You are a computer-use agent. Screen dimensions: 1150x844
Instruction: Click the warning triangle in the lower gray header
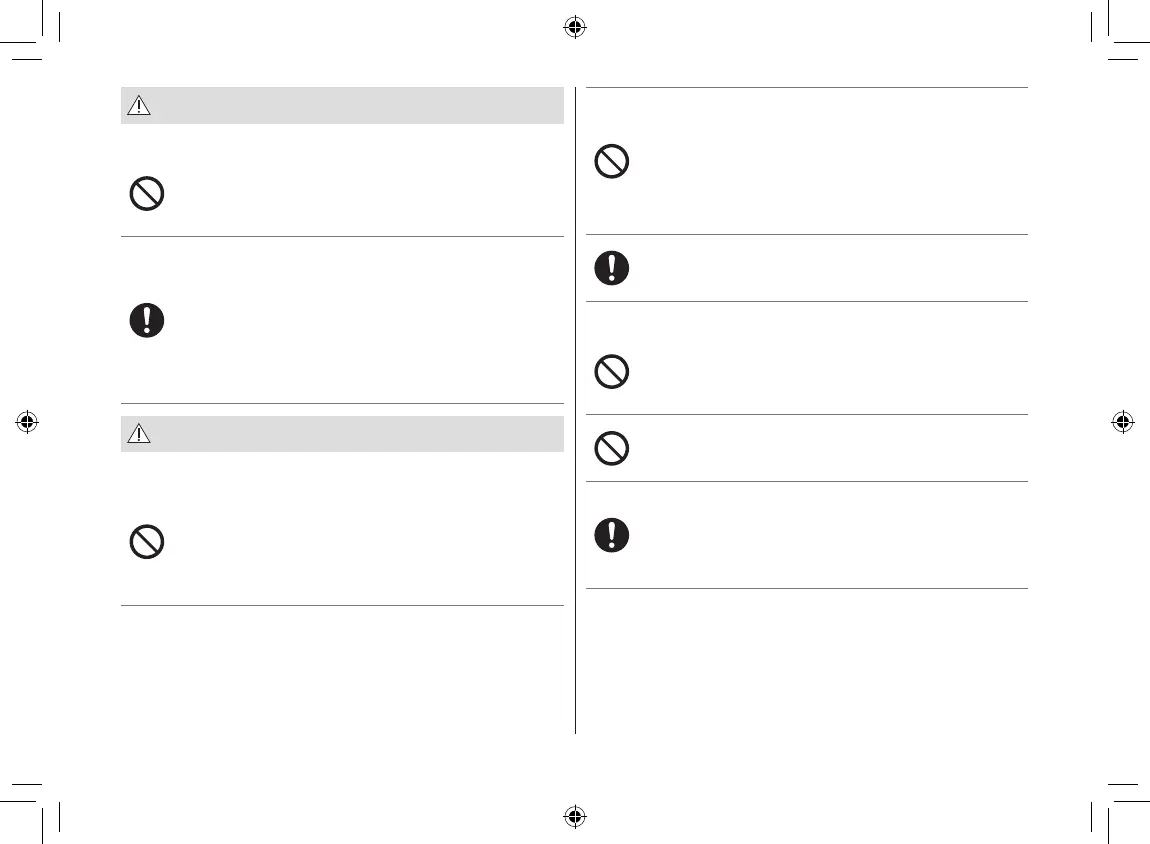coord(139,434)
